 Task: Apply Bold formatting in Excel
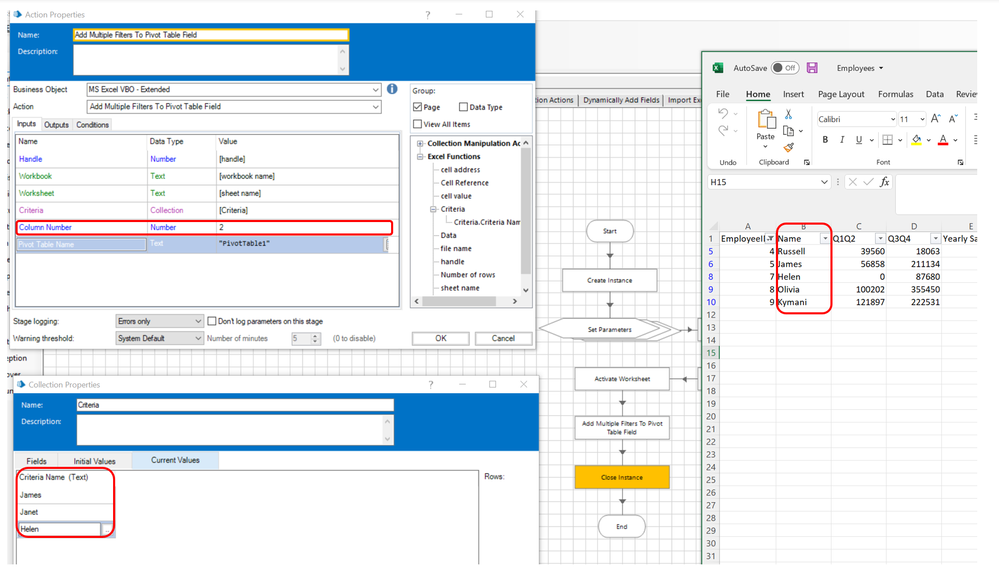825,140
